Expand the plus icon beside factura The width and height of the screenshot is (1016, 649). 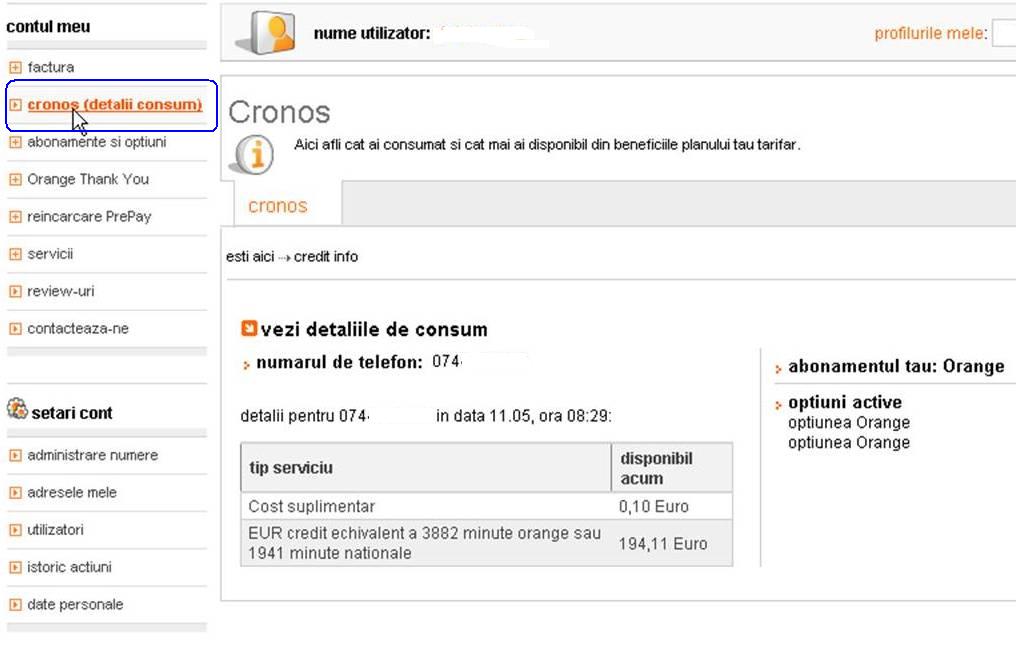[15, 67]
